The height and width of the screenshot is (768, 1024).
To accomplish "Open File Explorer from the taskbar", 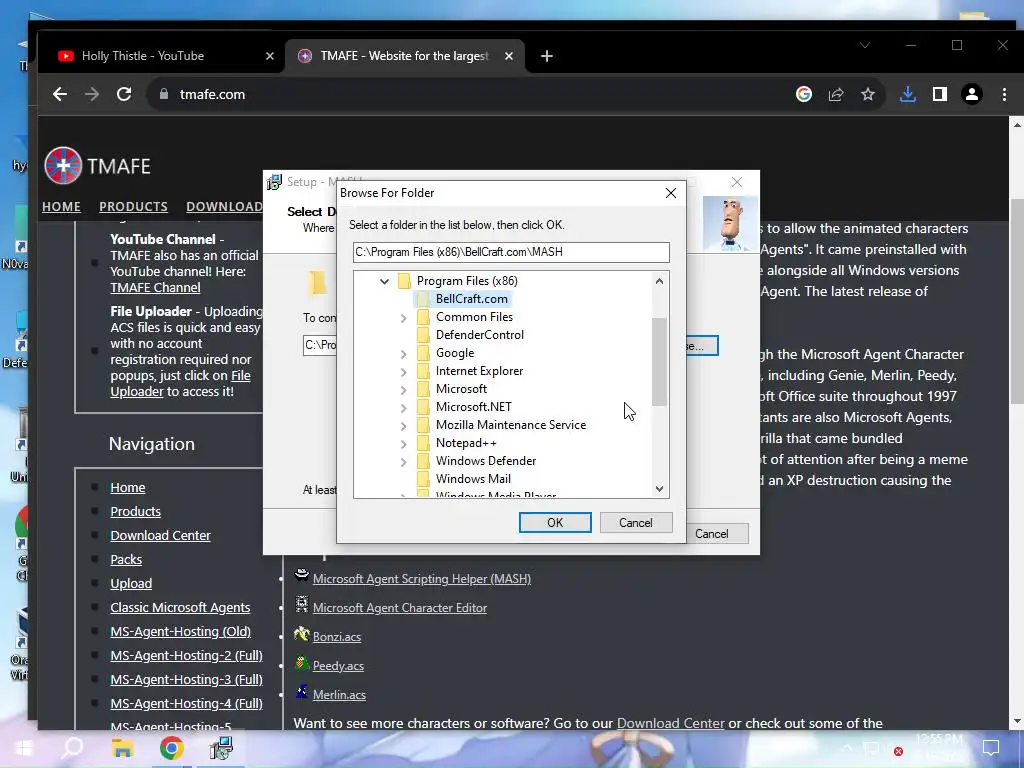I will tap(122, 748).
